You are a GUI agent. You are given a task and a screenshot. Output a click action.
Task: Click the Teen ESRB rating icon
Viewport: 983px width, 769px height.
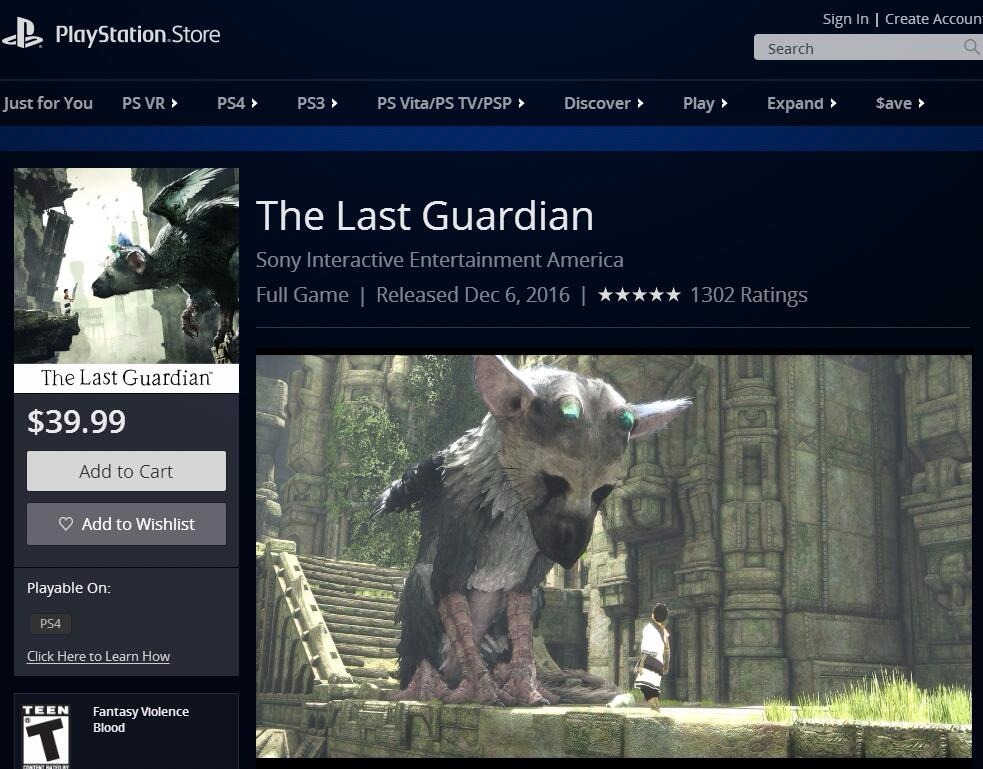point(46,736)
